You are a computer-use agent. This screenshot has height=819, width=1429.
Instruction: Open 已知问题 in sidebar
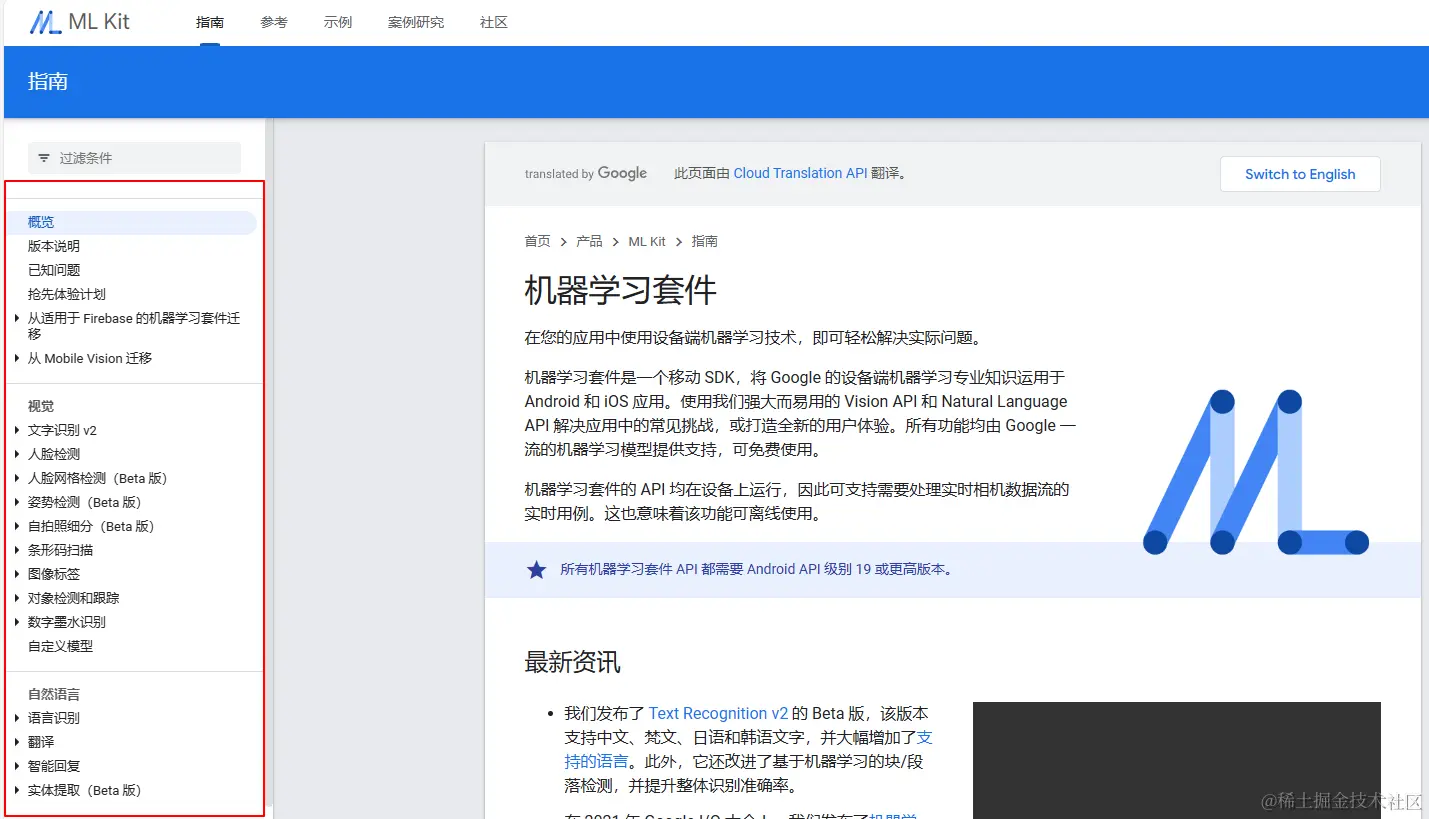(54, 270)
